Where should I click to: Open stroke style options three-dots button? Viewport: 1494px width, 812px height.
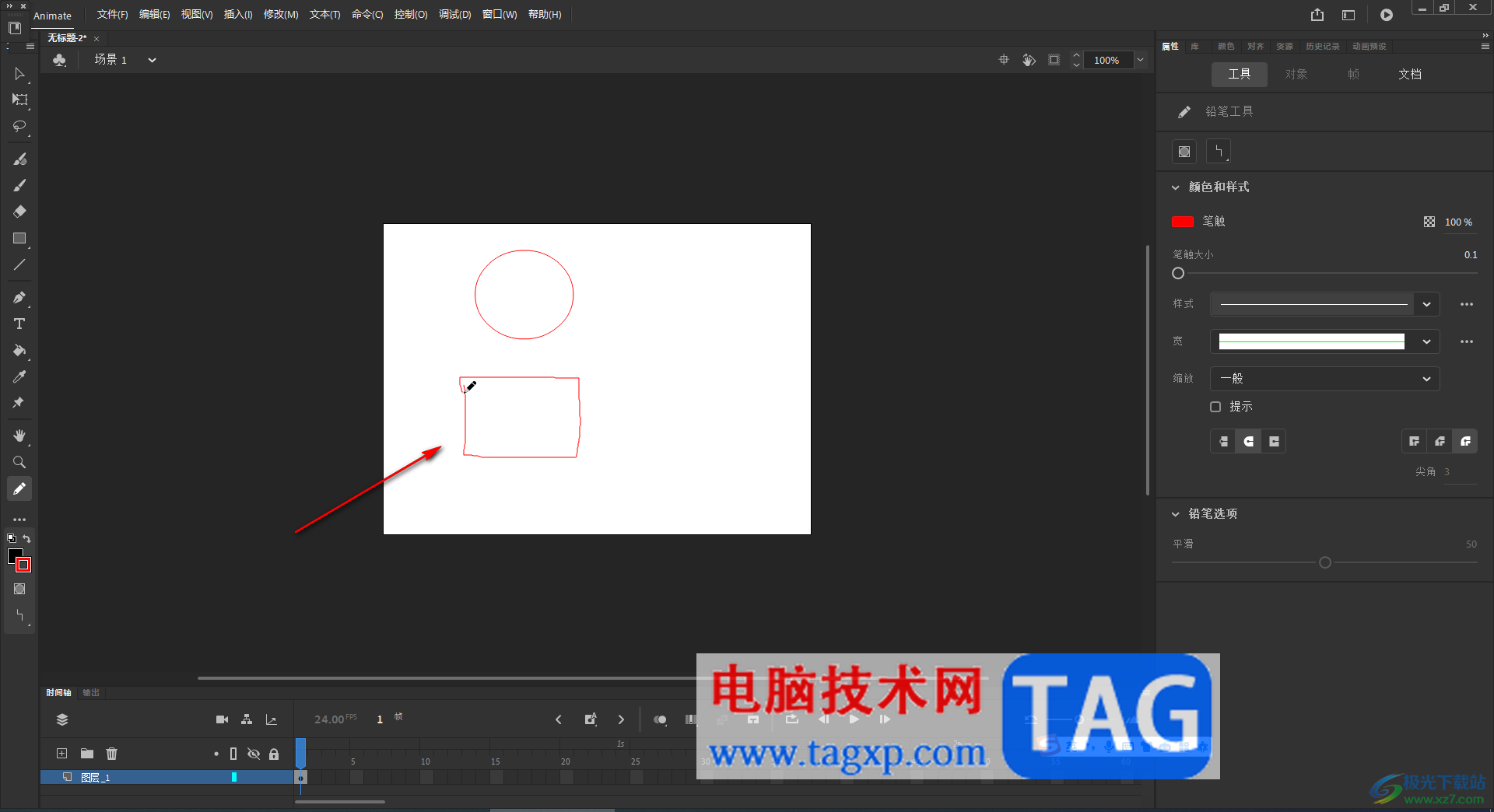[1466, 304]
